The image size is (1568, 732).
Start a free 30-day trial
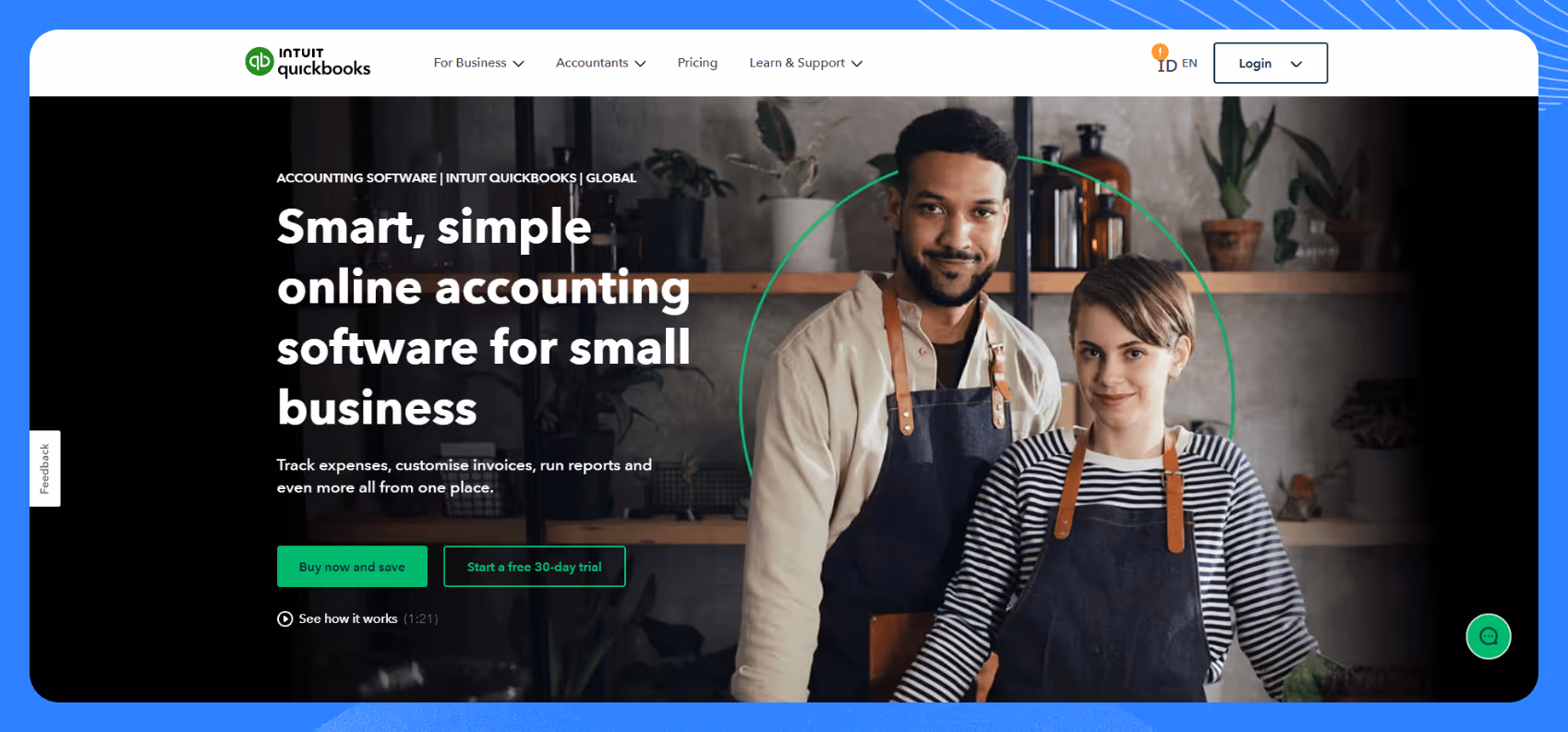tap(534, 566)
